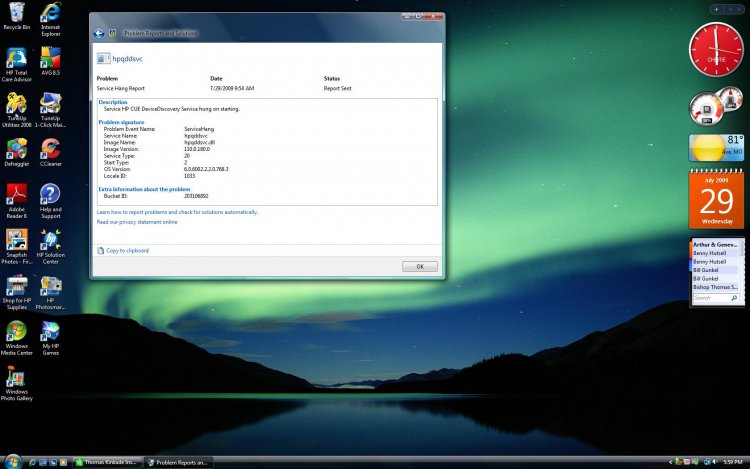Select Bishop Thomas contact in sidebar gadget
The width and height of the screenshot is (750, 469).
point(715,287)
